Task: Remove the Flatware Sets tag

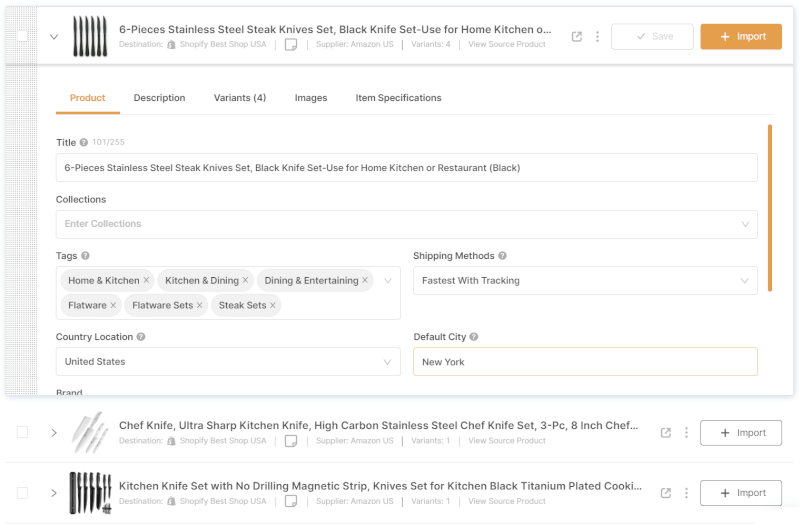Action: coord(199,305)
